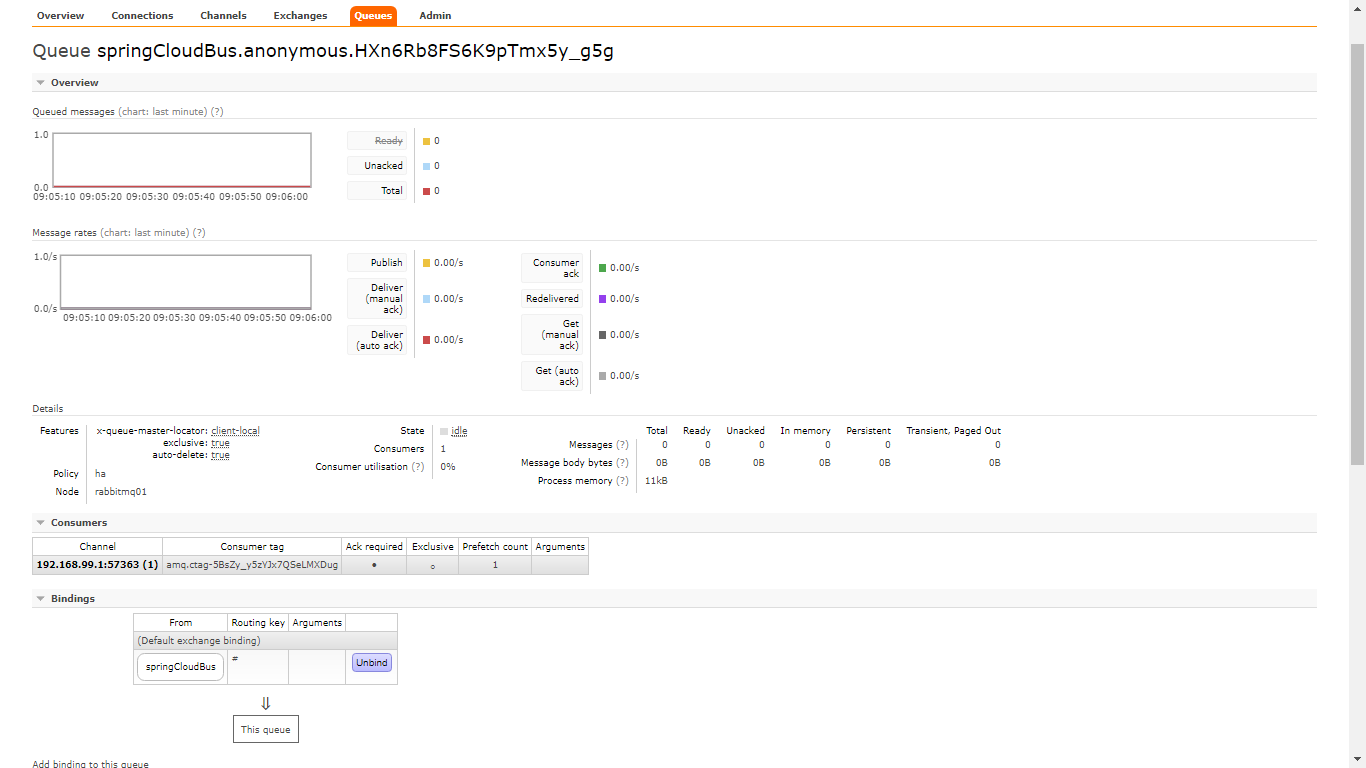Click the This queue box

[x=266, y=730]
